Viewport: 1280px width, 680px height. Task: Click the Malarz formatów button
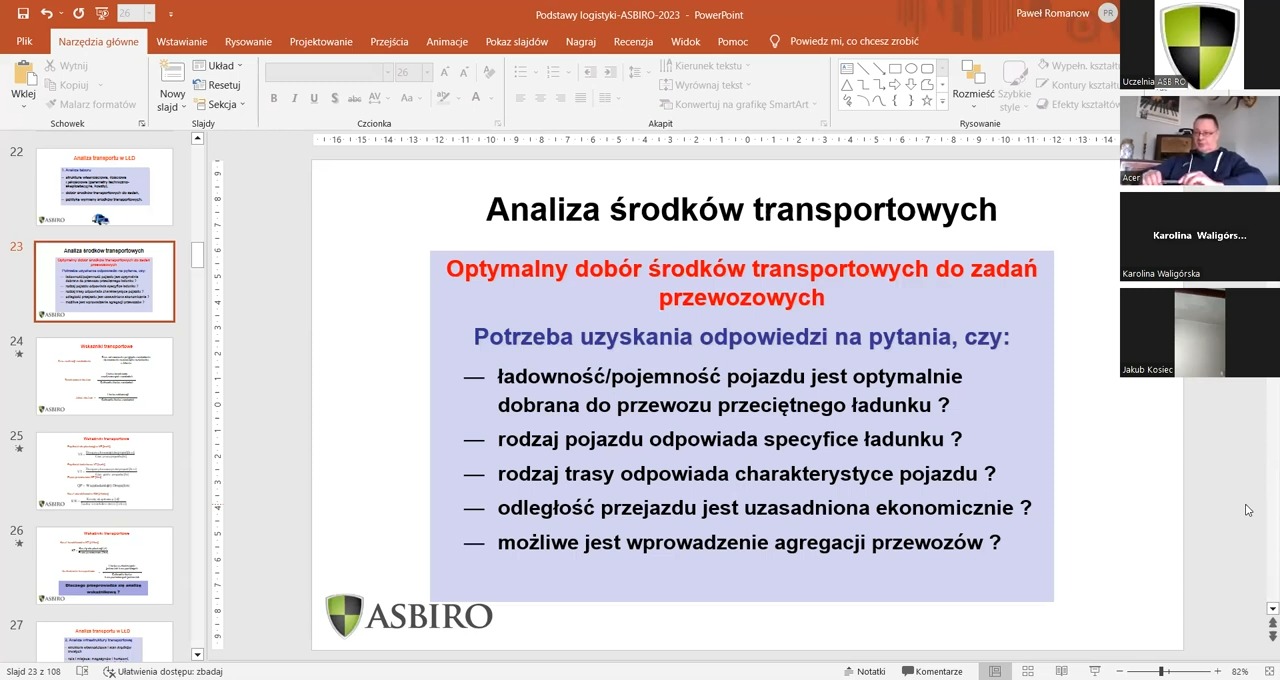click(x=90, y=104)
